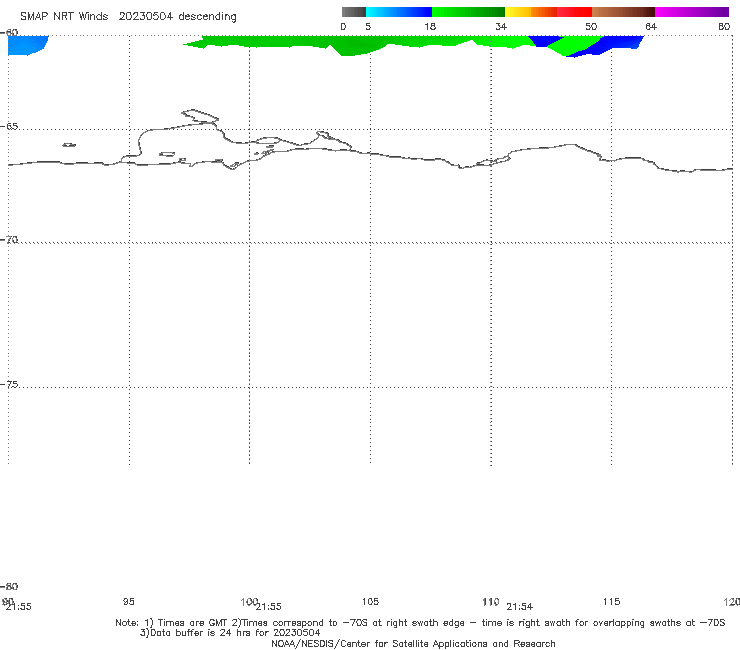Click the 'SMAP NRT Winds 20230504 descending' title

coord(128,17)
